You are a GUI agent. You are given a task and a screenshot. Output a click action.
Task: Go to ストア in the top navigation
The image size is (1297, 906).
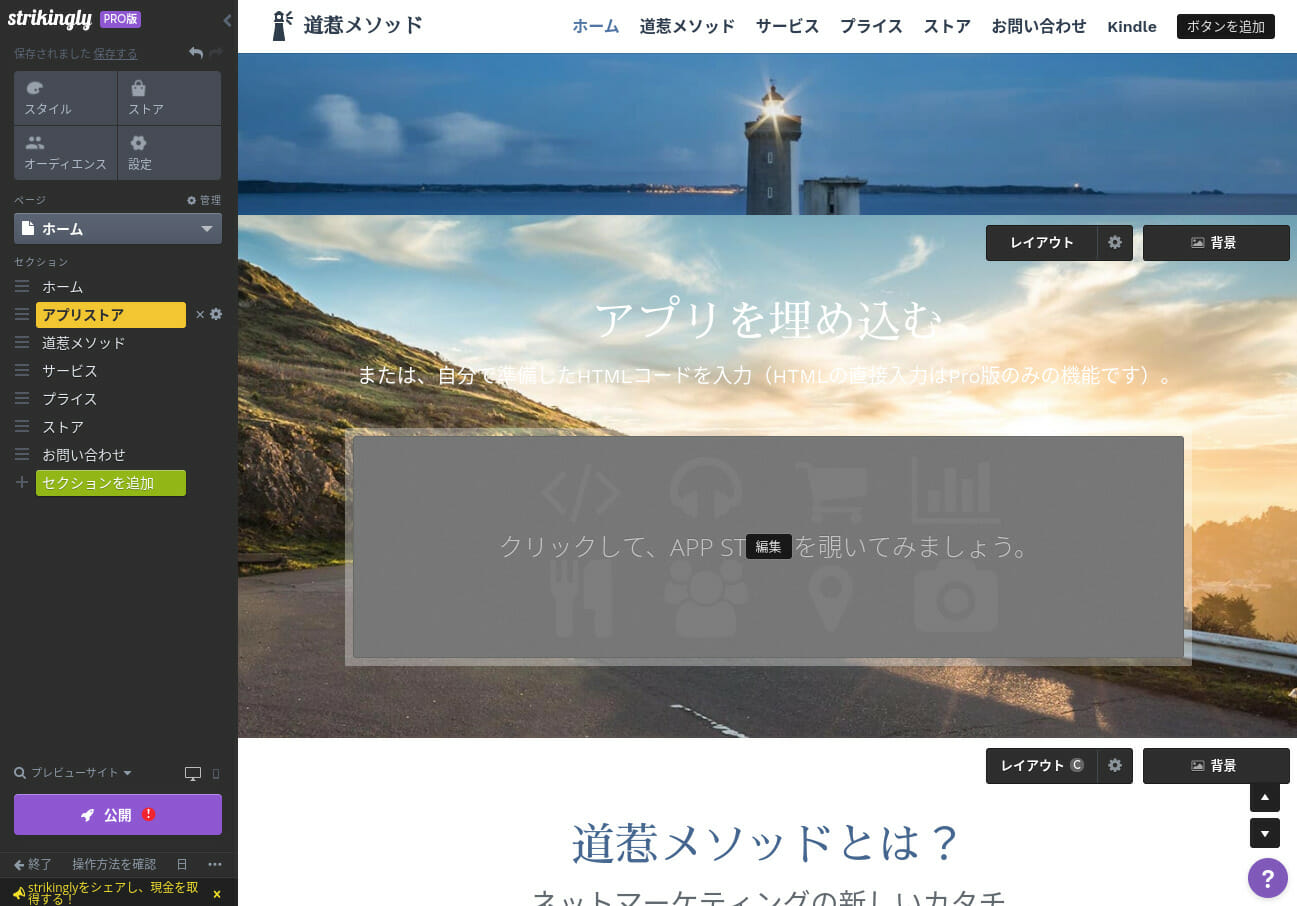[x=947, y=27]
